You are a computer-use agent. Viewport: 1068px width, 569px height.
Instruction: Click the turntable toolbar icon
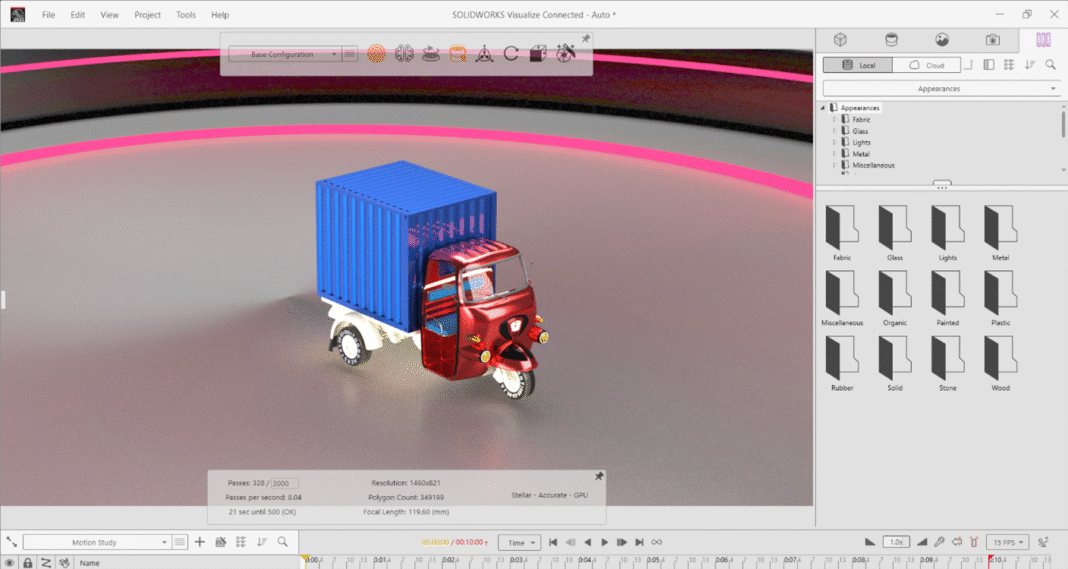pos(430,53)
